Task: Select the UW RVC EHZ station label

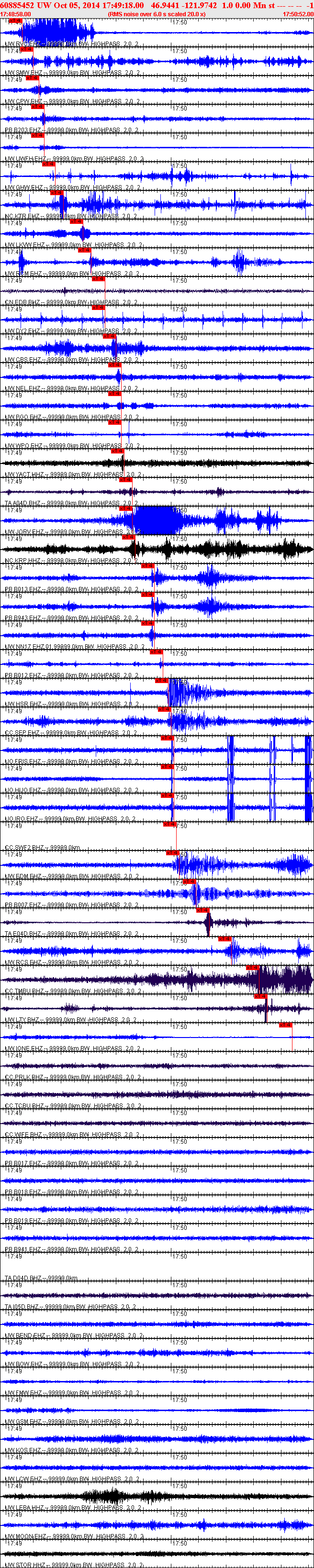Action: pyautogui.click(x=72, y=44)
